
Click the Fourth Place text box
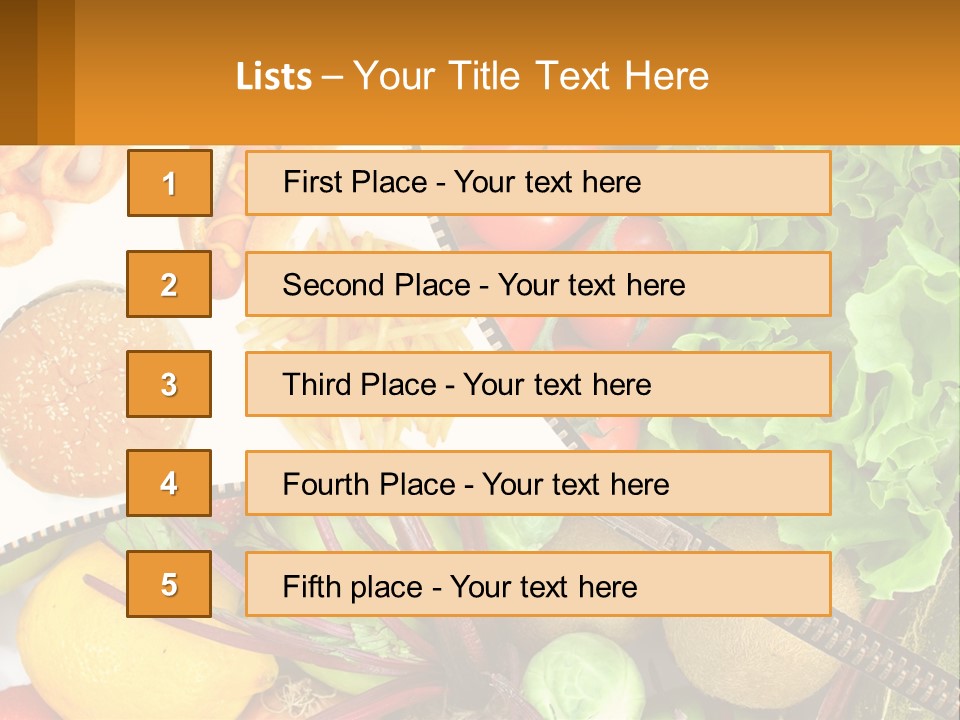tap(538, 484)
